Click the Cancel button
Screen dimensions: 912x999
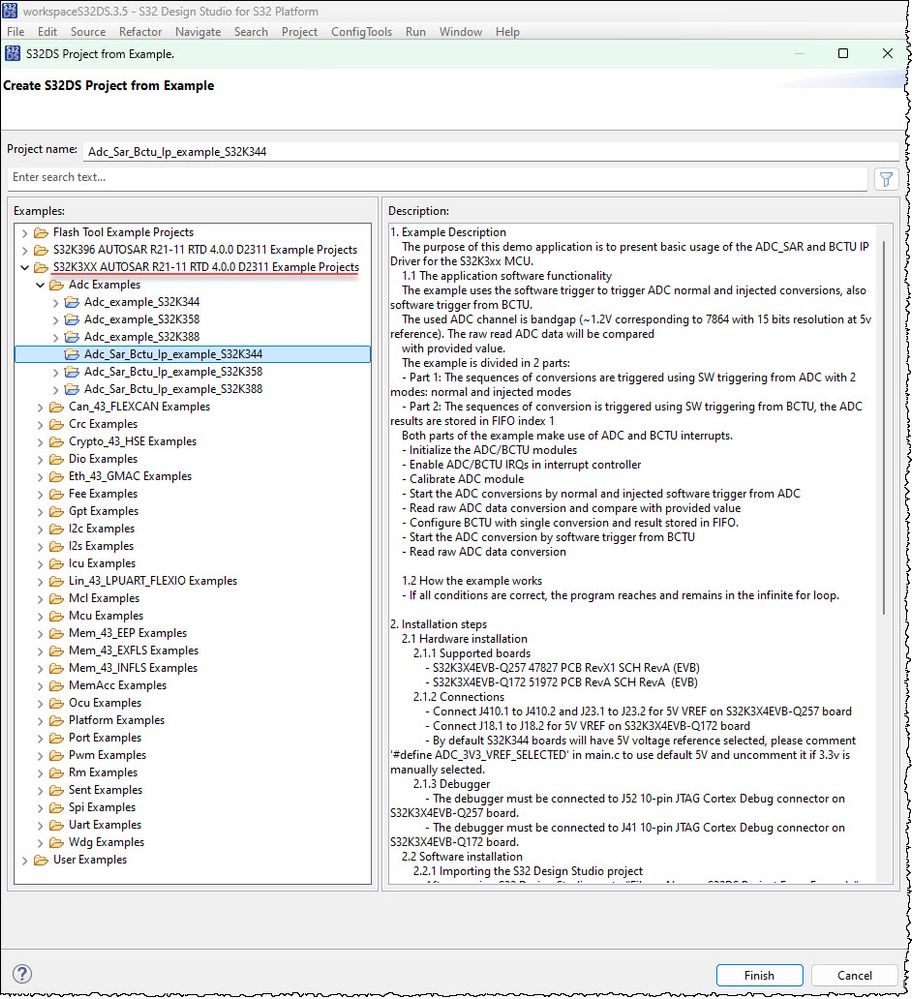[x=855, y=975]
